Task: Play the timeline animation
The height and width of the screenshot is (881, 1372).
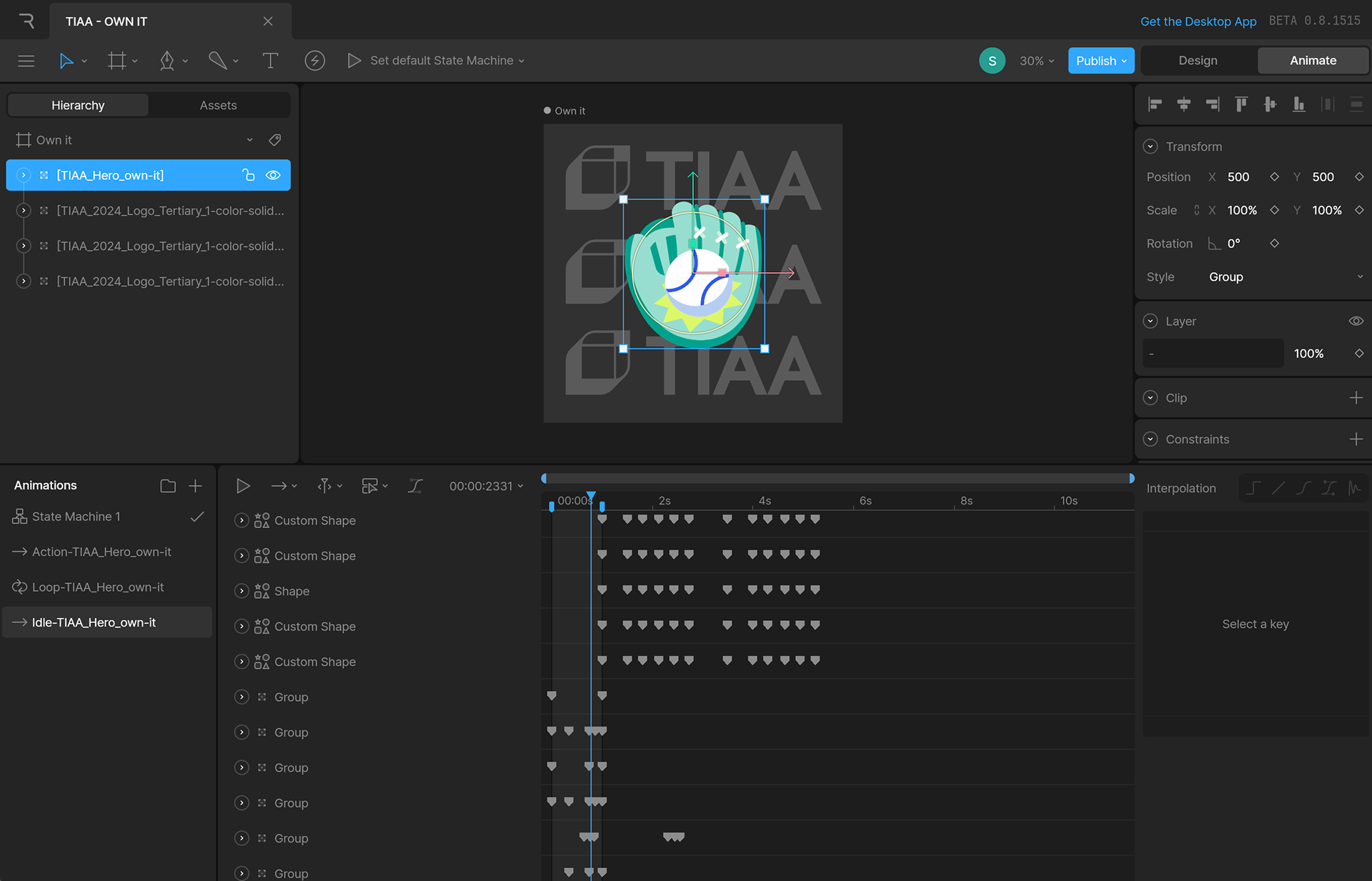Action: tap(243, 486)
